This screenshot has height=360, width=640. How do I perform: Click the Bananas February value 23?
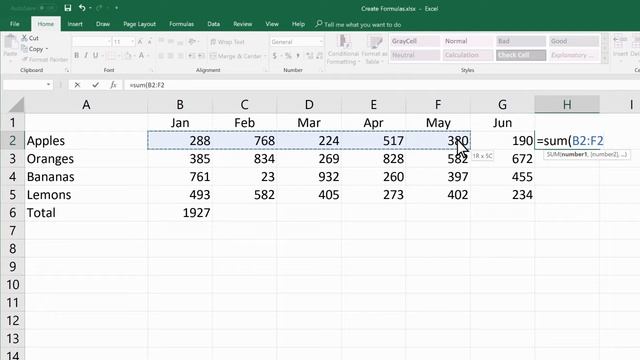pyautogui.click(x=244, y=177)
